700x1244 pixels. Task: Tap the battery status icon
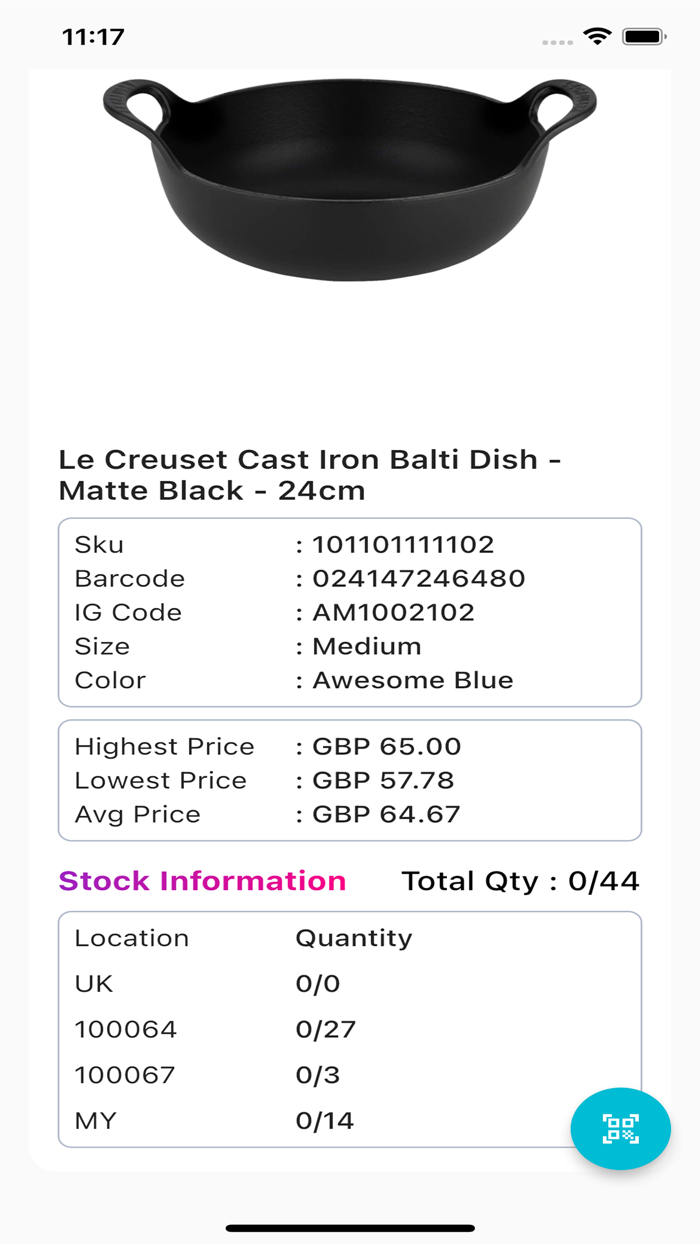(x=644, y=37)
